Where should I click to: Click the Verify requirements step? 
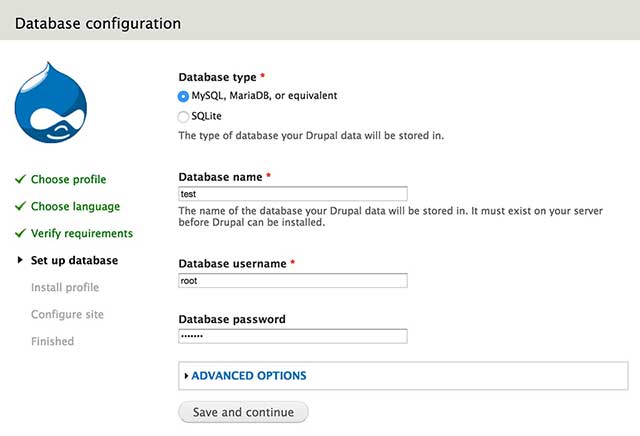coord(81,234)
